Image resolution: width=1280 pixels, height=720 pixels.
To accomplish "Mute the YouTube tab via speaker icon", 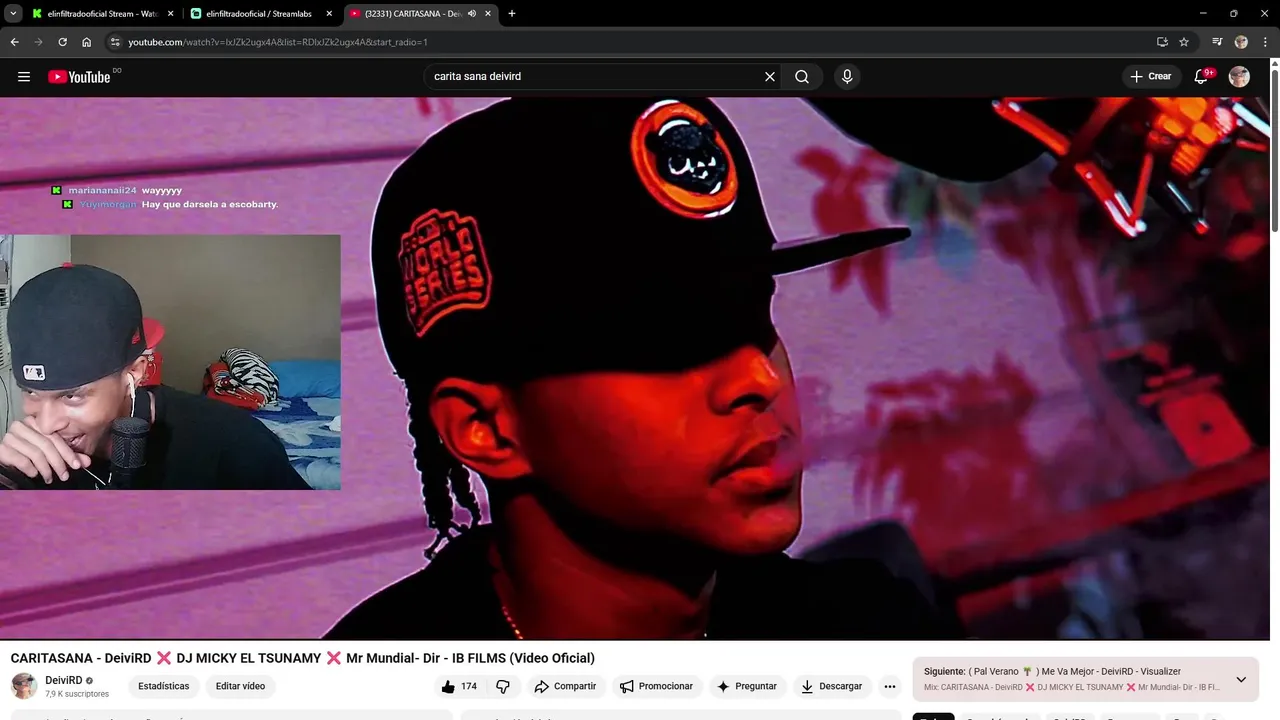I will 472,14.
